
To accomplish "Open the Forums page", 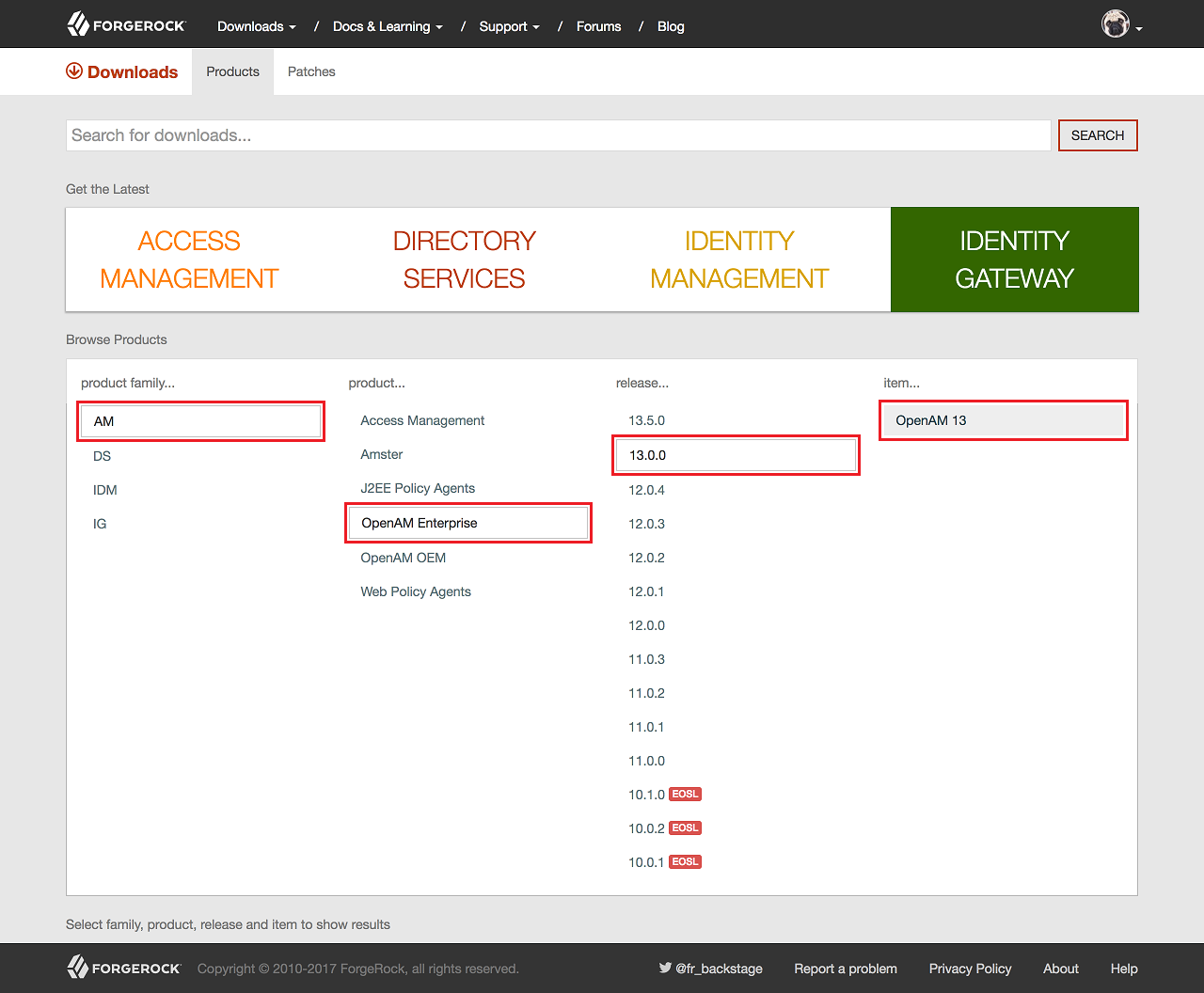I will coord(599,26).
